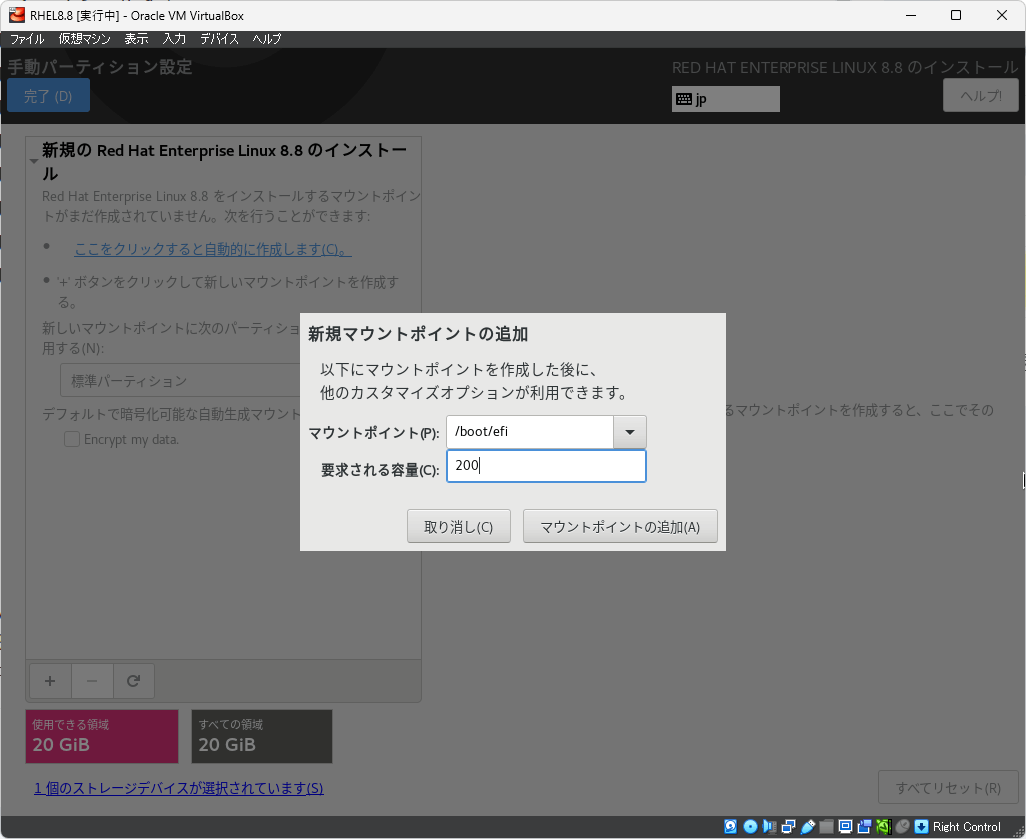The image size is (1026, 839).
Task: Open the 表示 menu
Action: click(136, 39)
